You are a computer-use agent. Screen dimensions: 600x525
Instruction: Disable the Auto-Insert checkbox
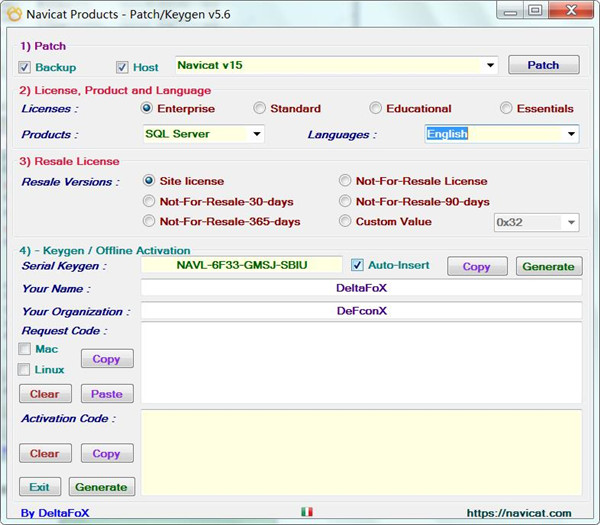(358, 265)
